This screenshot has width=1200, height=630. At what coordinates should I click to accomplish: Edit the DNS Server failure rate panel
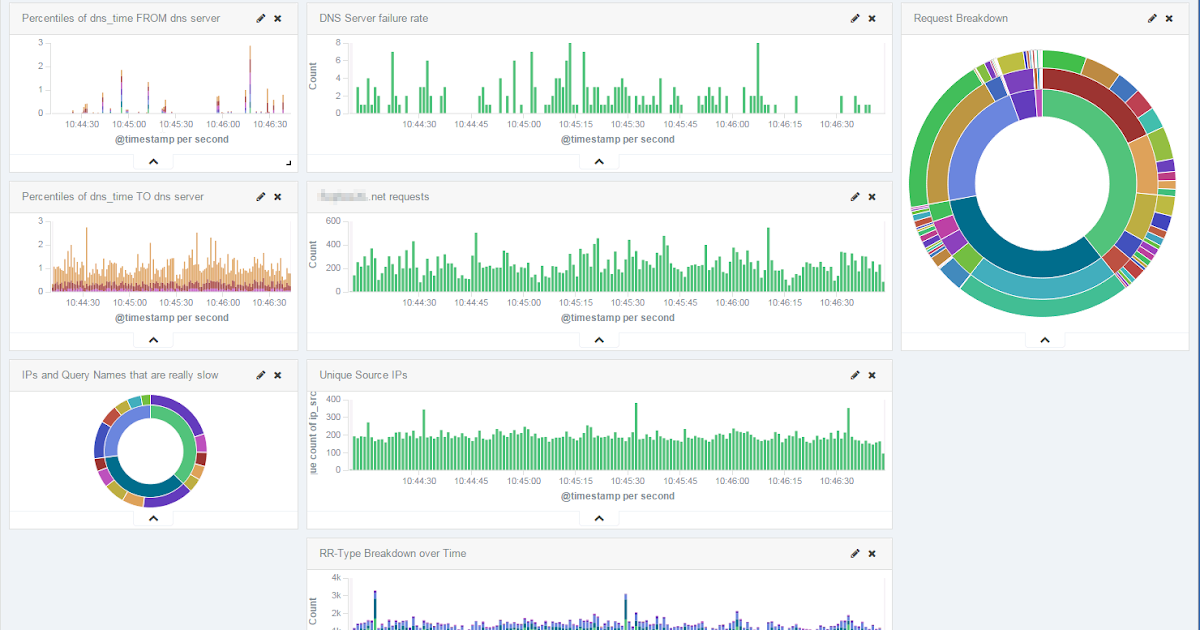pyautogui.click(x=855, y=18)
